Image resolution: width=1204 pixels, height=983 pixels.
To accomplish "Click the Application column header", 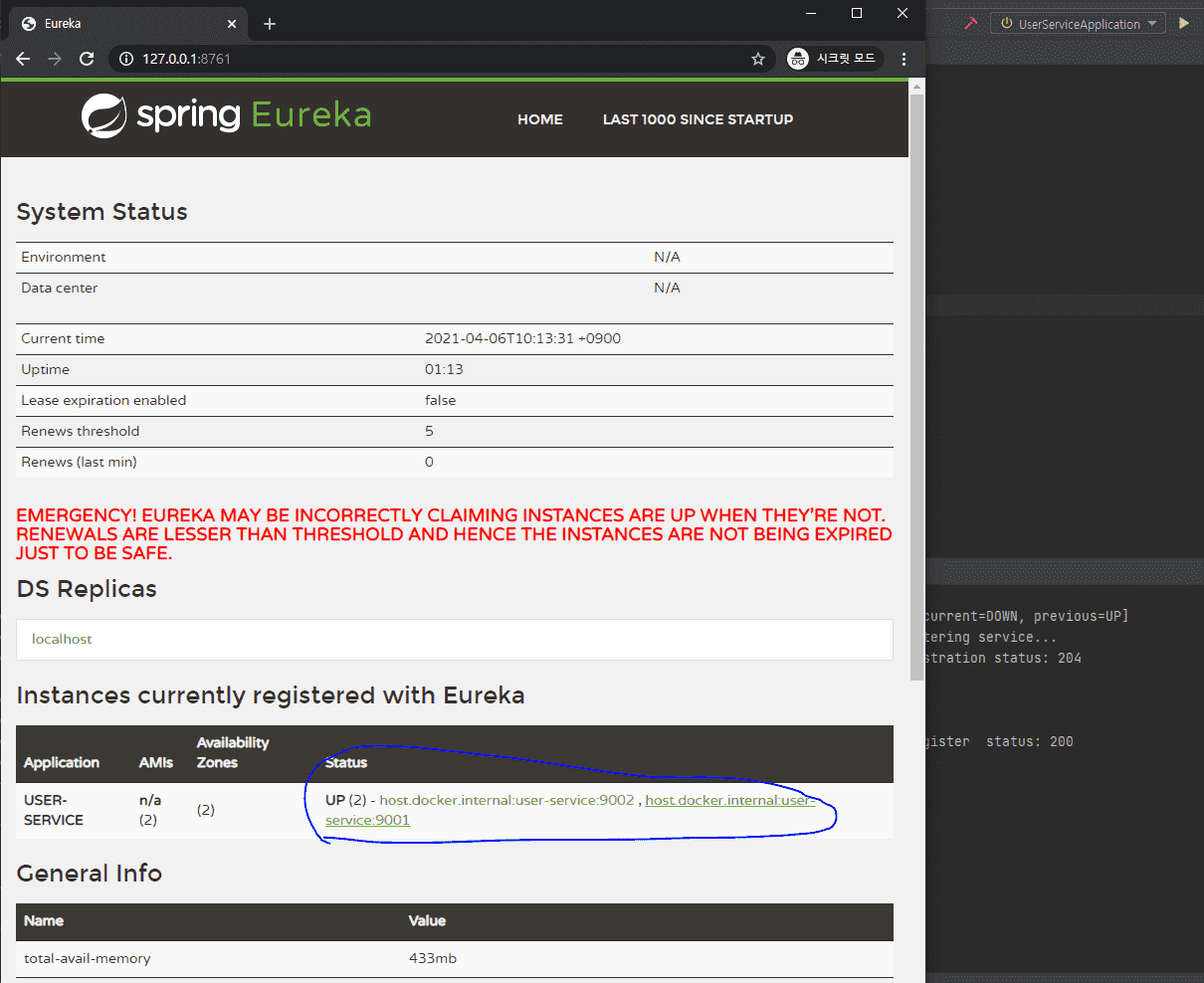I will pos(62,762).
